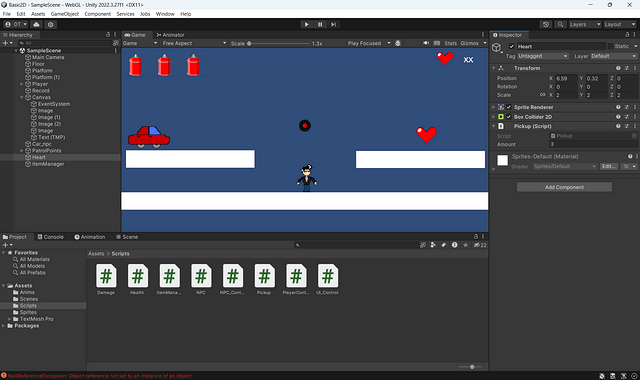Screen dimensions: 640x380
Task: Toggle the Heart object active checkbox
Action: click(512, 47)
